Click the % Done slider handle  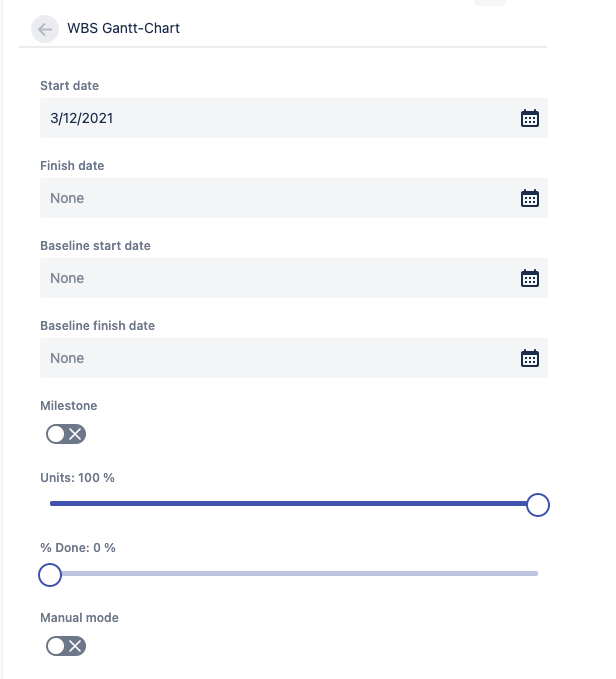50,575
